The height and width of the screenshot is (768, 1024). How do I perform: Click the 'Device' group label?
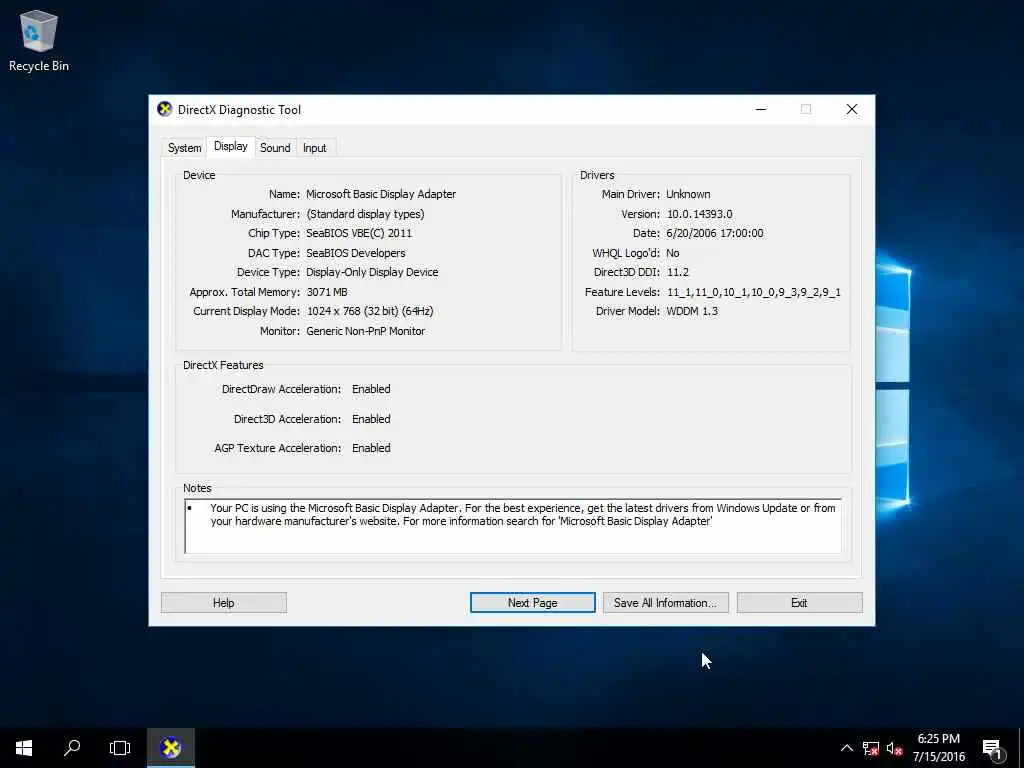point(199,175)
